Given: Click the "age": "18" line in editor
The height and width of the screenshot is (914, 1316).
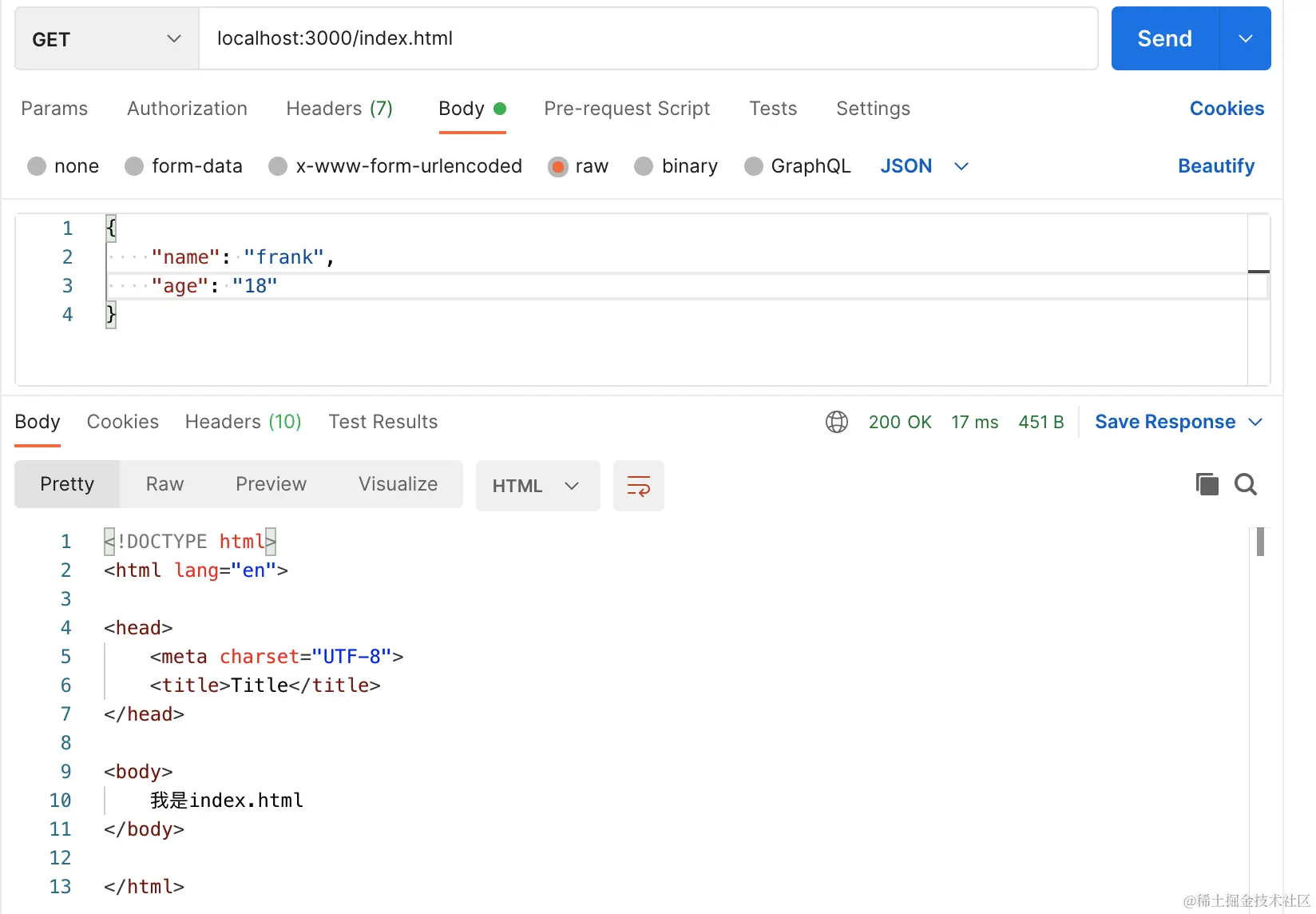Looking at the screenshot, I should [214, 286].
